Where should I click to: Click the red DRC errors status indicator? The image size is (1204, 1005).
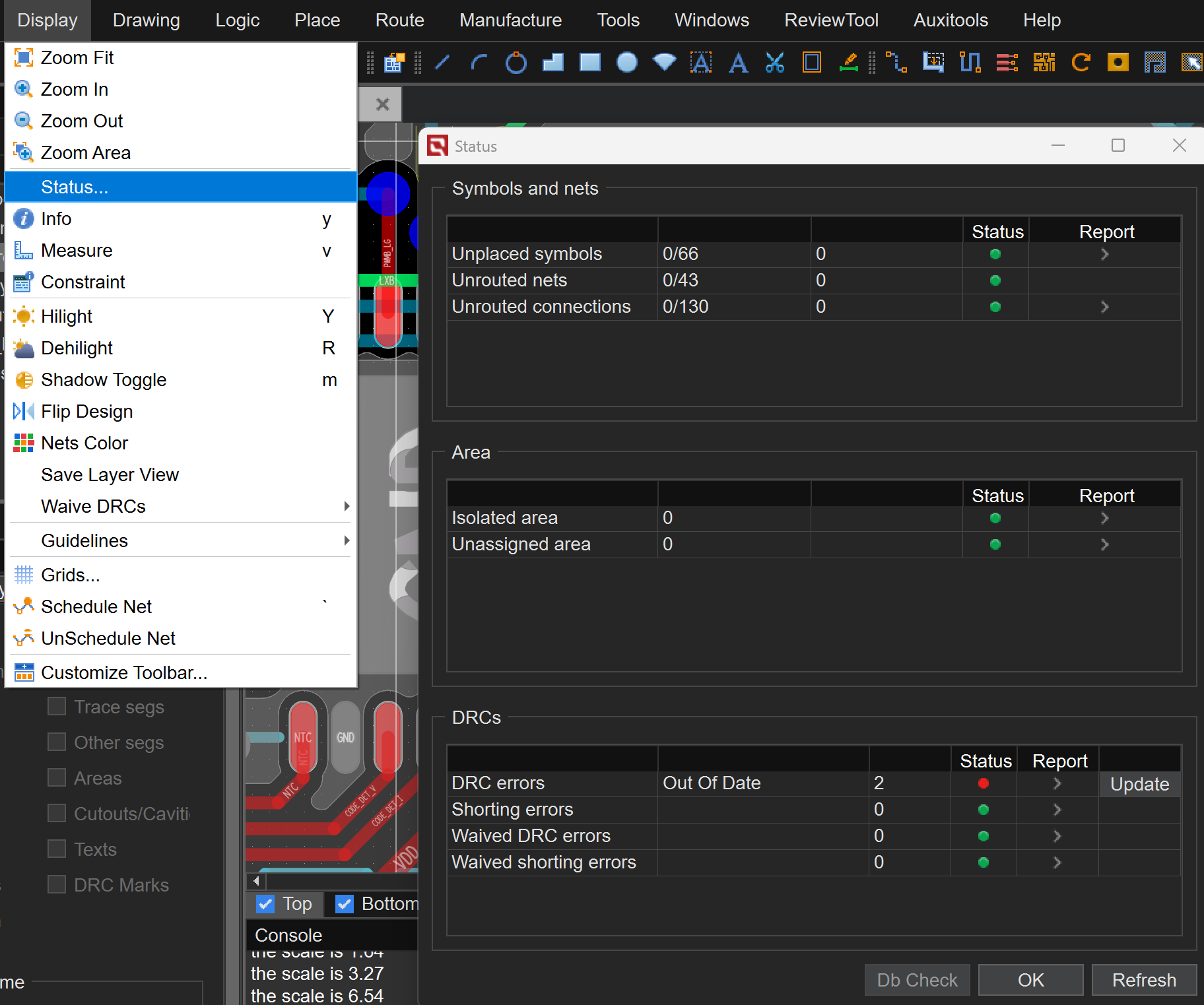click(x=983, y=783)
